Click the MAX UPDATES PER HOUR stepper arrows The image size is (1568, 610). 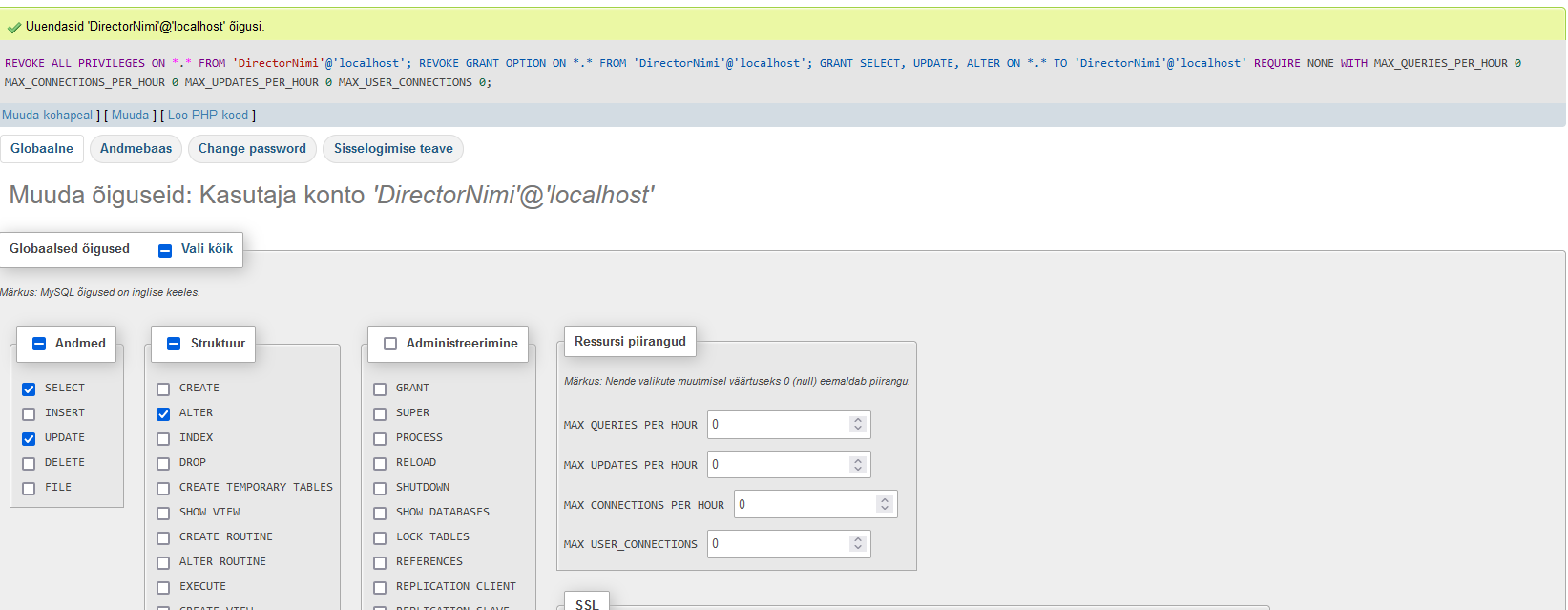858,465
